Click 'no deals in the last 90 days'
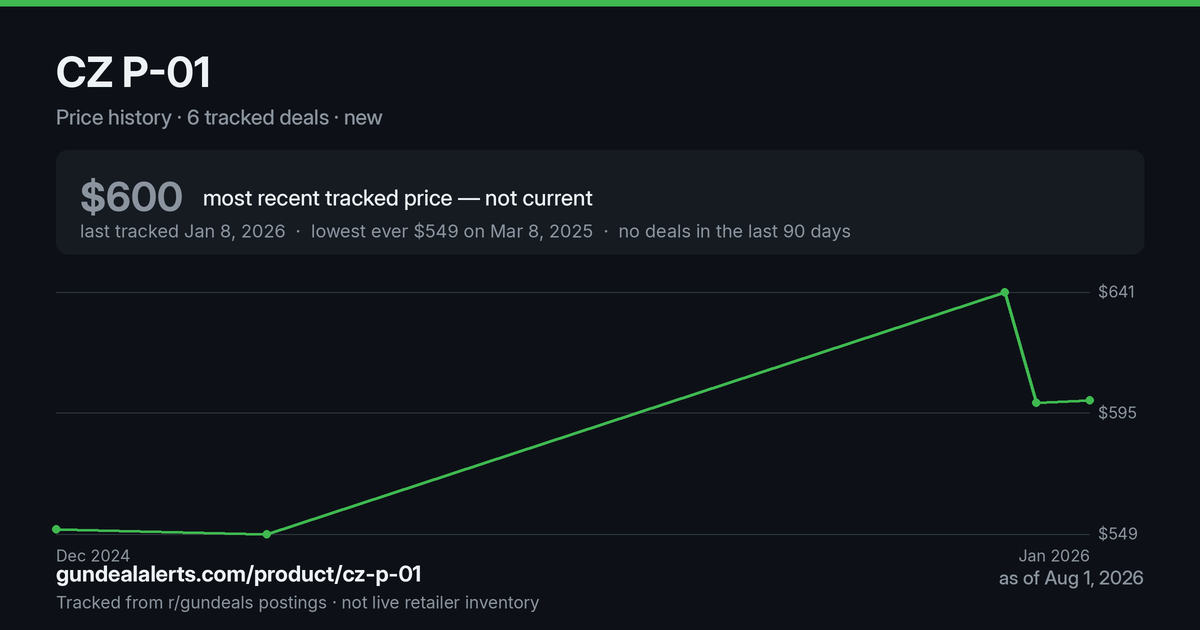The width and height of the screenshot is (1200, 630). coord(734,231)
